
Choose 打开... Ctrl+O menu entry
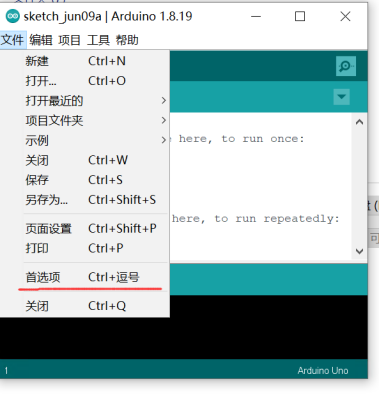point(85,81)
